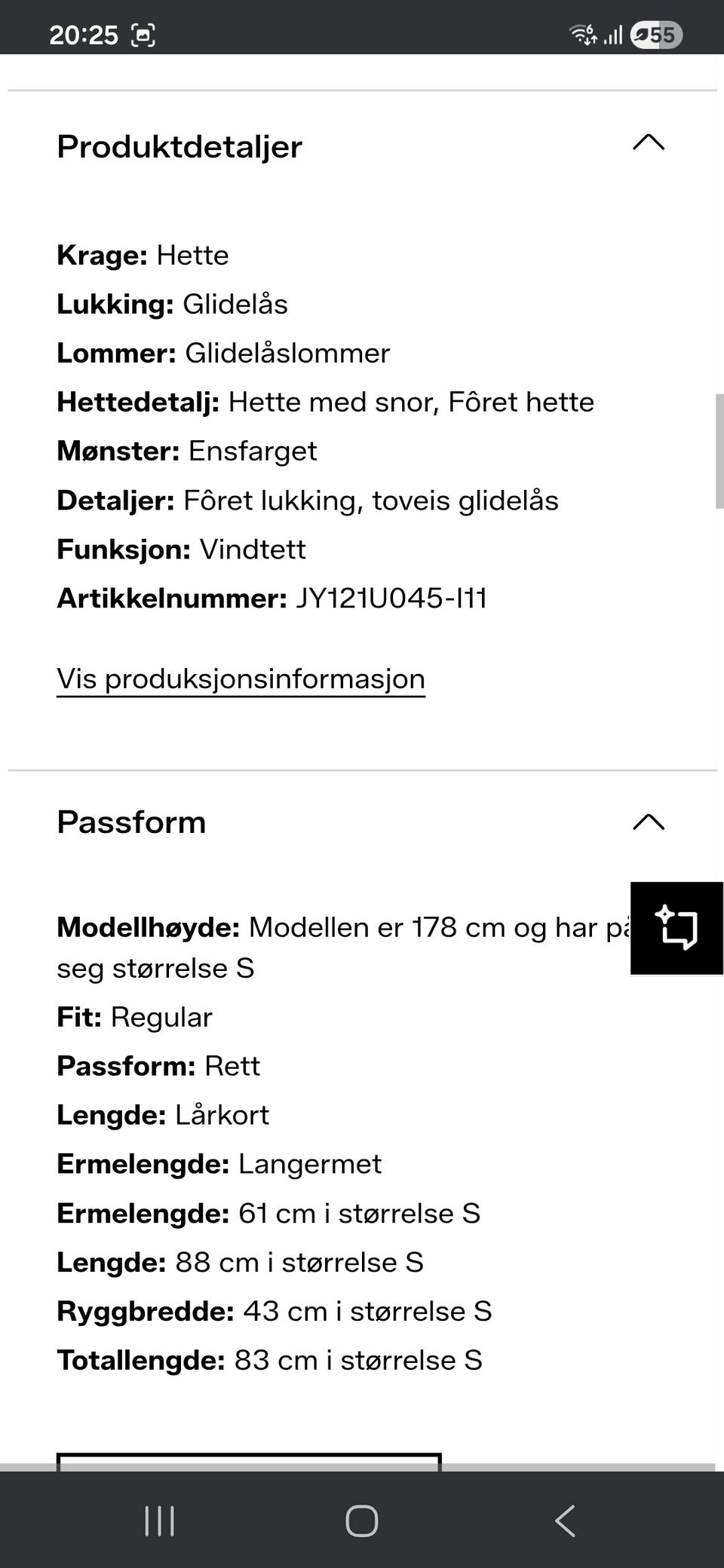Go back using the back navigation icon

coord(565,1521)
